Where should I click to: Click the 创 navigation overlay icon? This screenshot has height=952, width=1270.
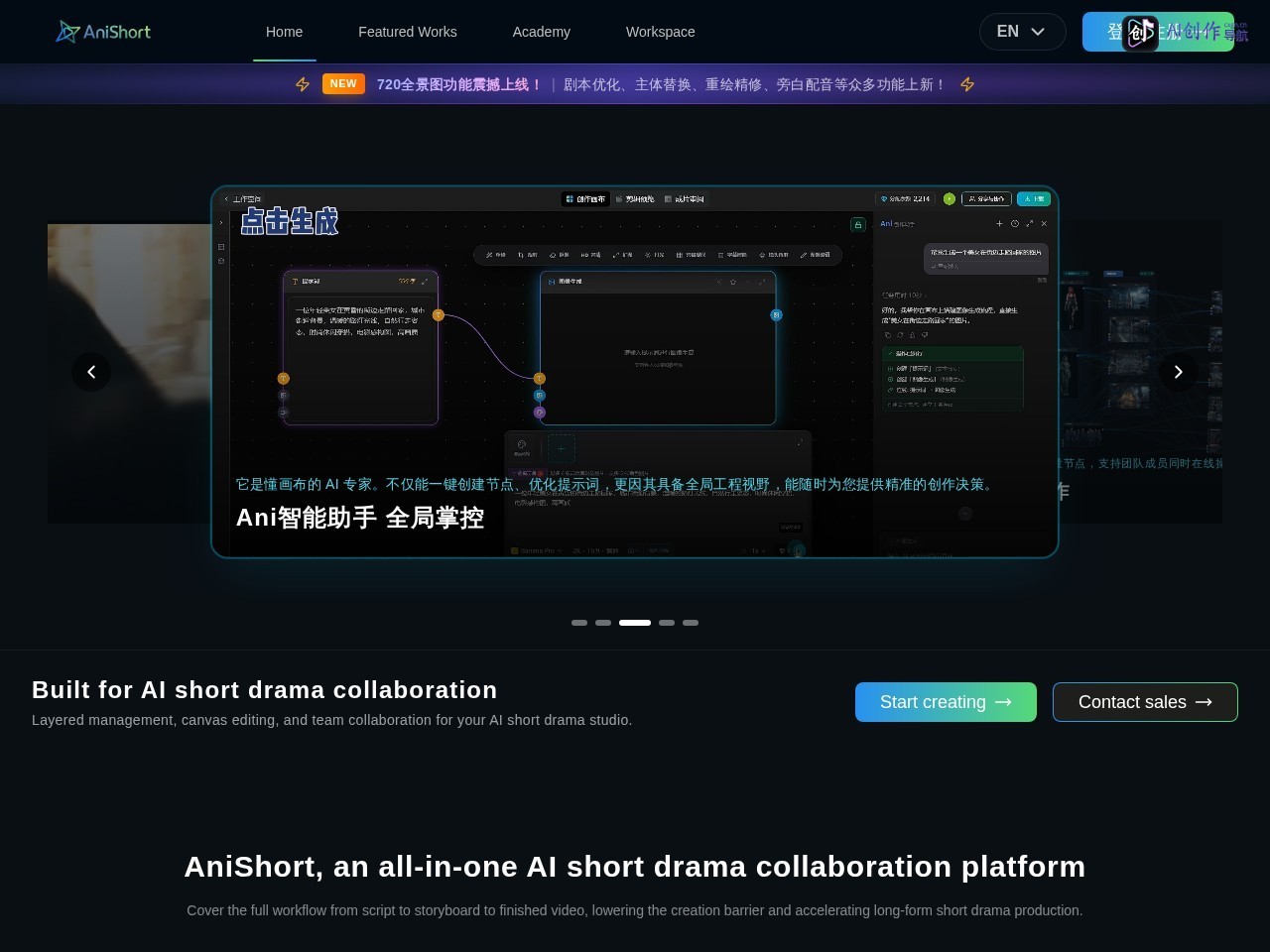[x=1140, y=33]
